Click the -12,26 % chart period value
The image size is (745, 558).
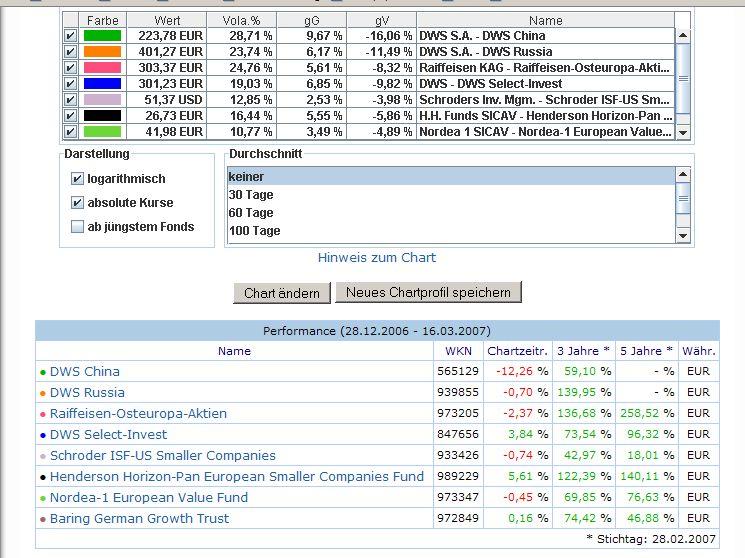click(517, 371)
